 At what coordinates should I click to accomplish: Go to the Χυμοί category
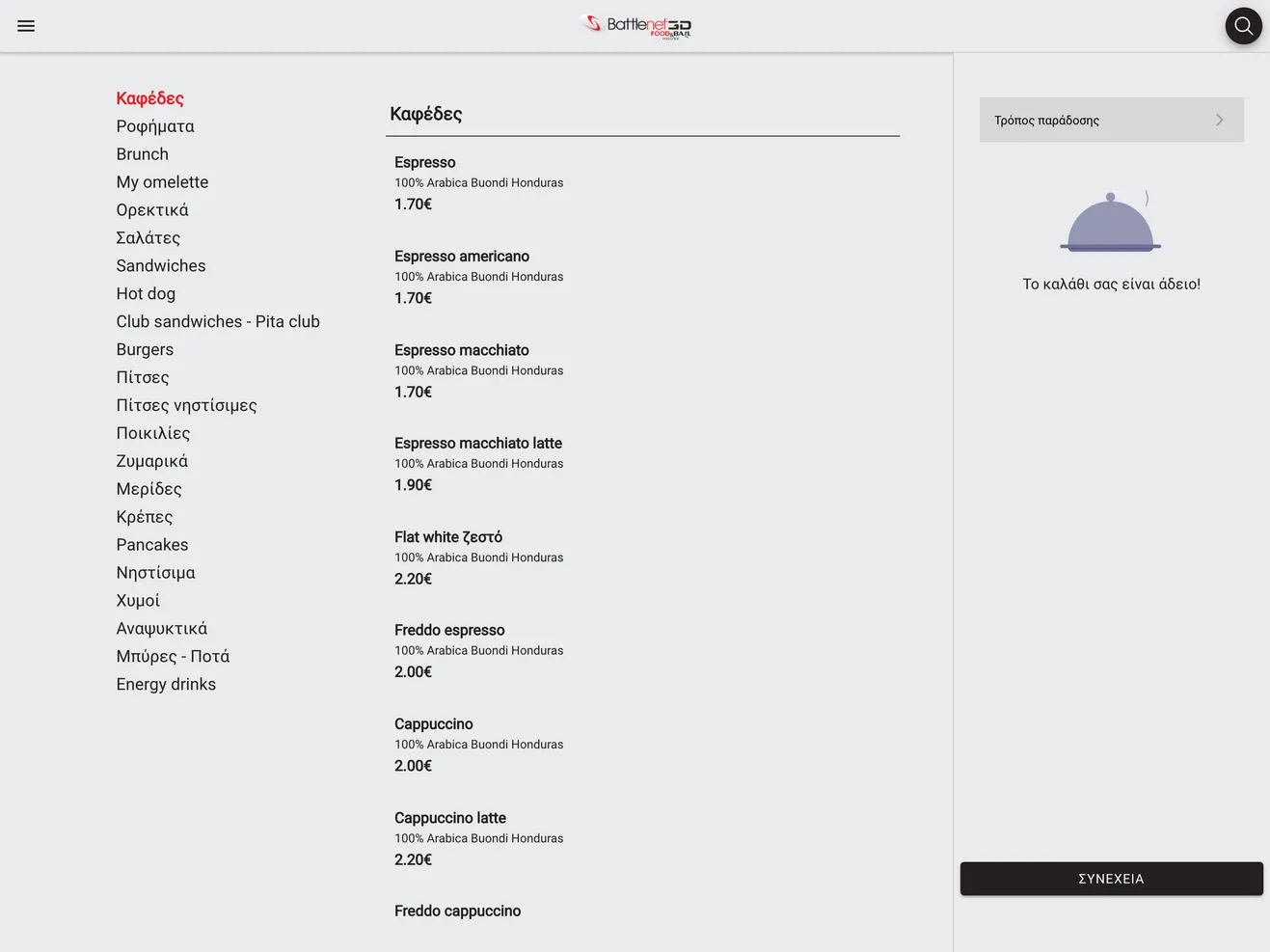(138, 602)
